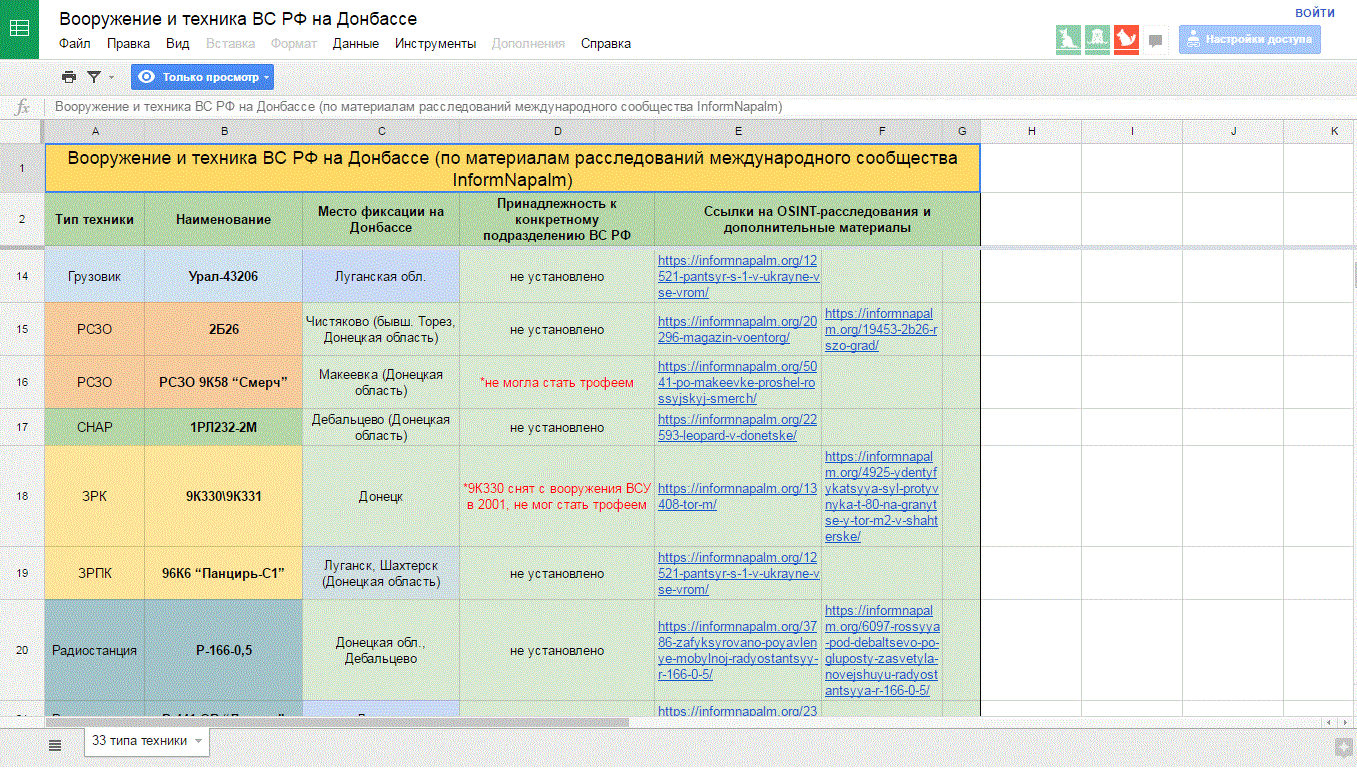Open the Инструменты menu
Image resolution: width=1357 pixels, height=769 pixels.
point(435,43)
